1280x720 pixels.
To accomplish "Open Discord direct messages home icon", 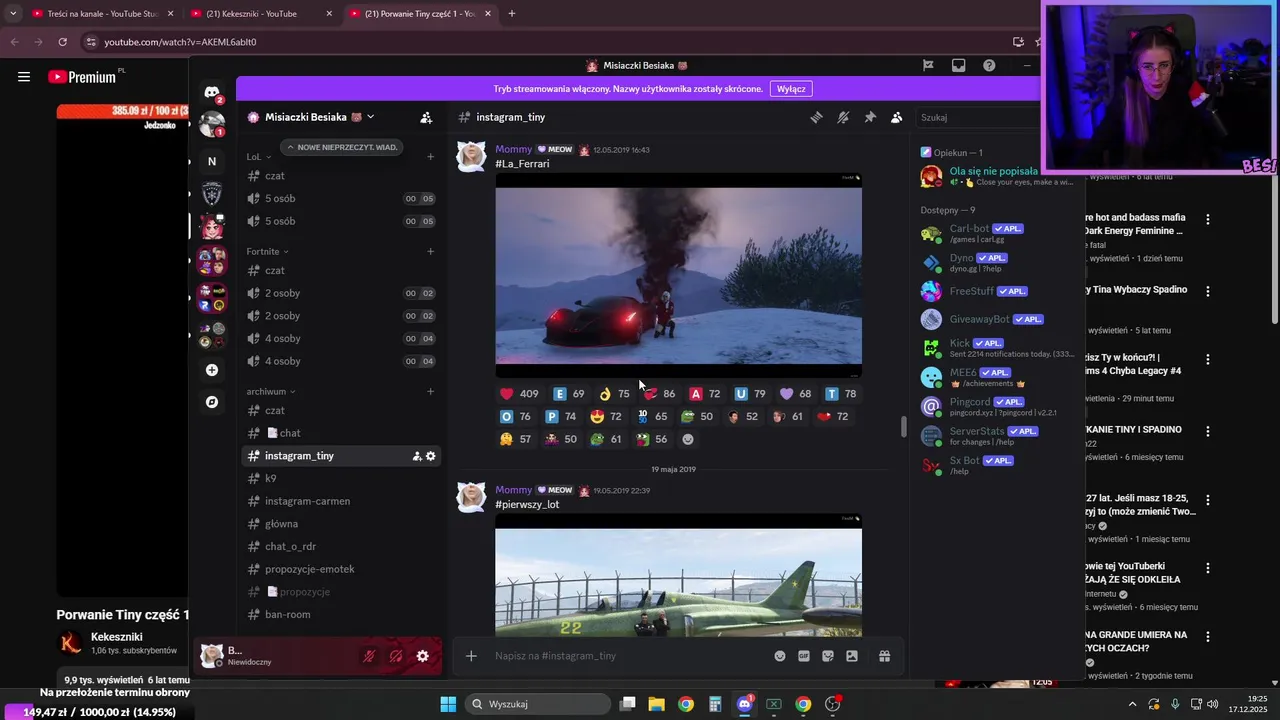I will pos(212,91).
